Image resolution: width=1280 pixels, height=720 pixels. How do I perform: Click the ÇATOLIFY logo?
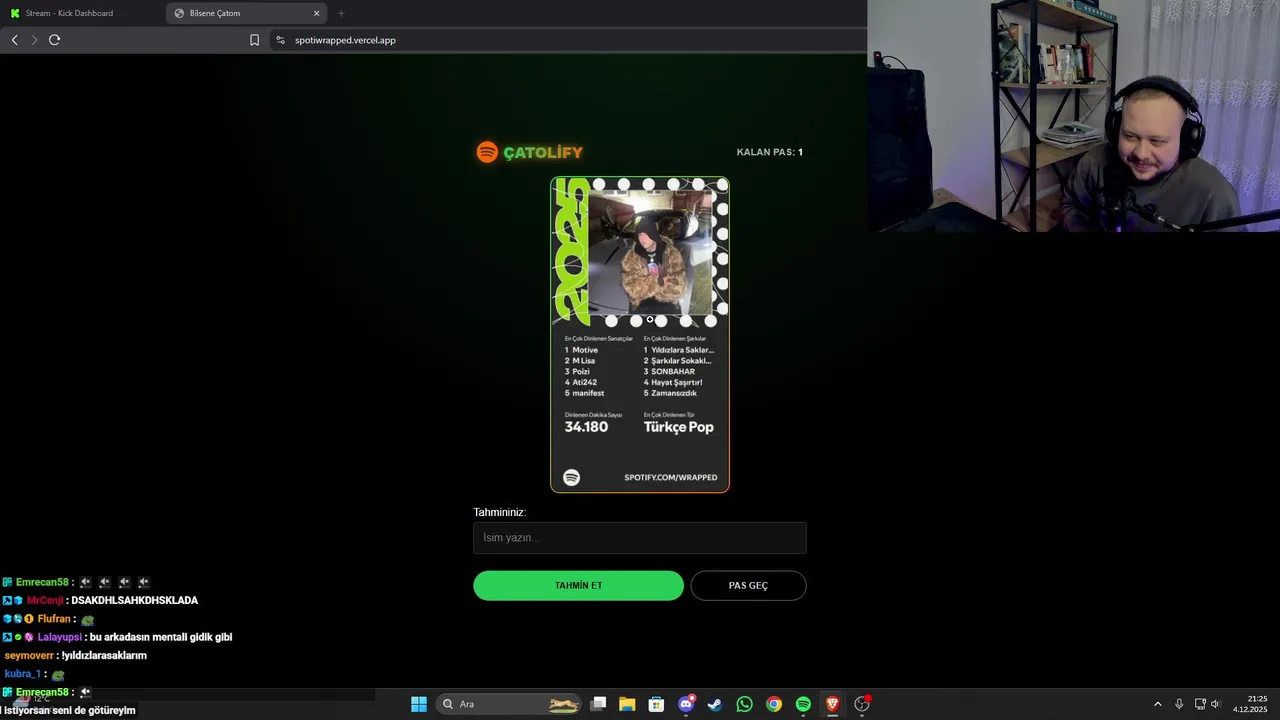pyautogui.click(x=530, y=152)
